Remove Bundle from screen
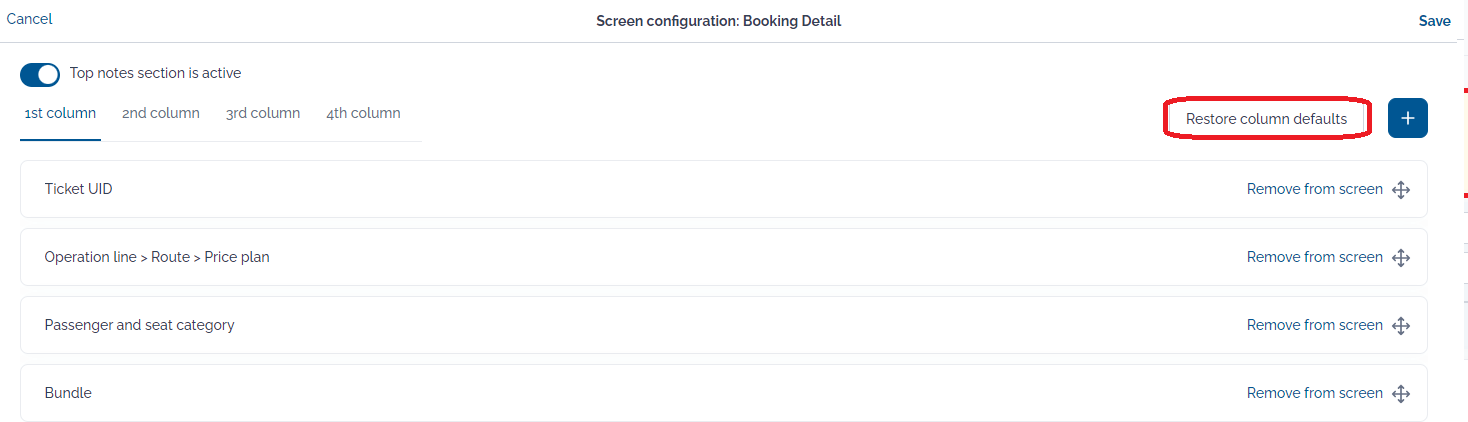This screenshot has width=1468, height=422. (1314, 393)
